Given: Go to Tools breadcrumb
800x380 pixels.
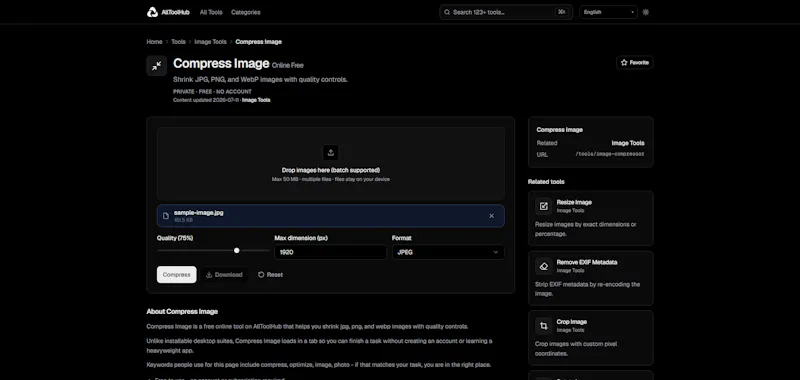Looking at the screenshot, I should pyautogui.click(x=178, y=42).
